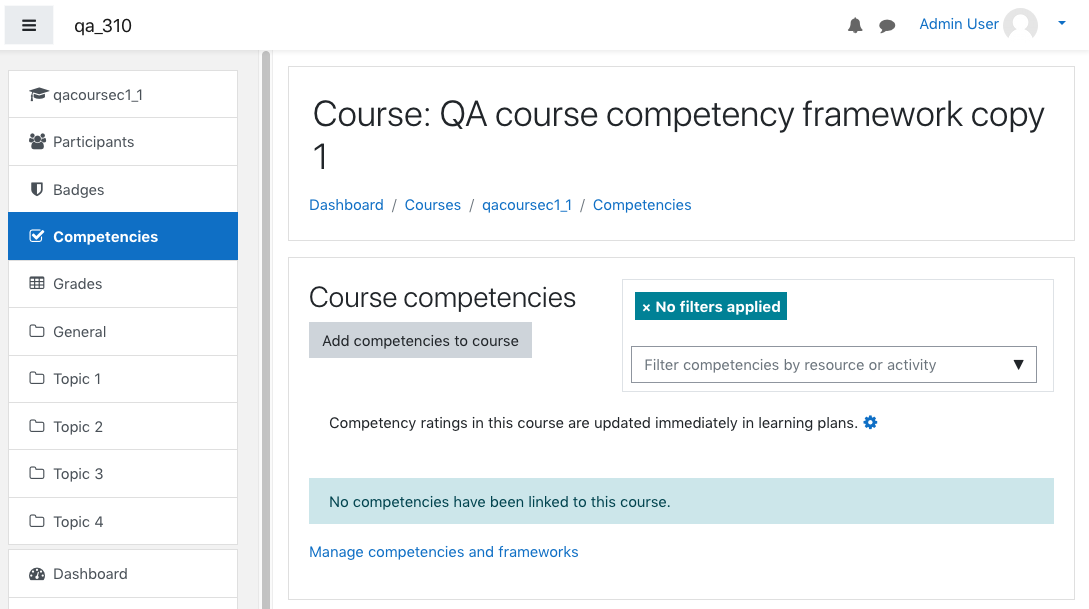
Task: Open the notifications bell icon
Action: click(x=855, y=26)
